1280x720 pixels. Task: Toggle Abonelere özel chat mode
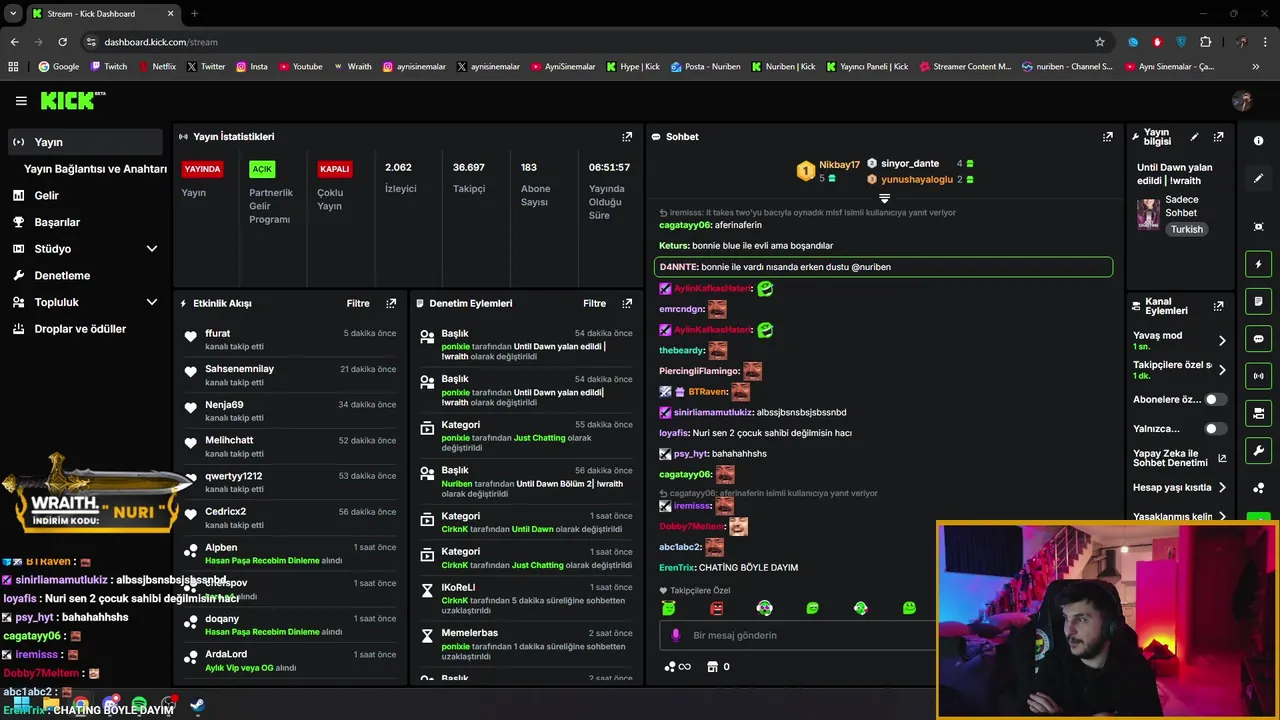point(1215,399)
